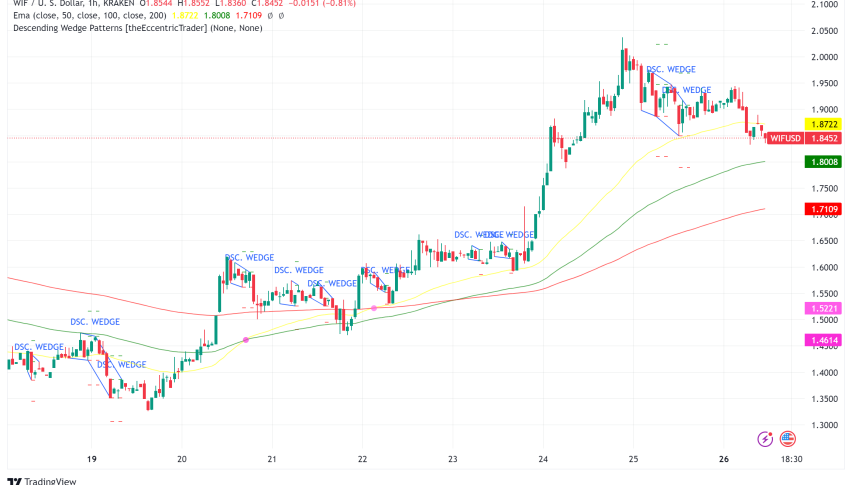
Task: Select the Descending Wedge Patterns indicator legend
Action: coord(137,28)
